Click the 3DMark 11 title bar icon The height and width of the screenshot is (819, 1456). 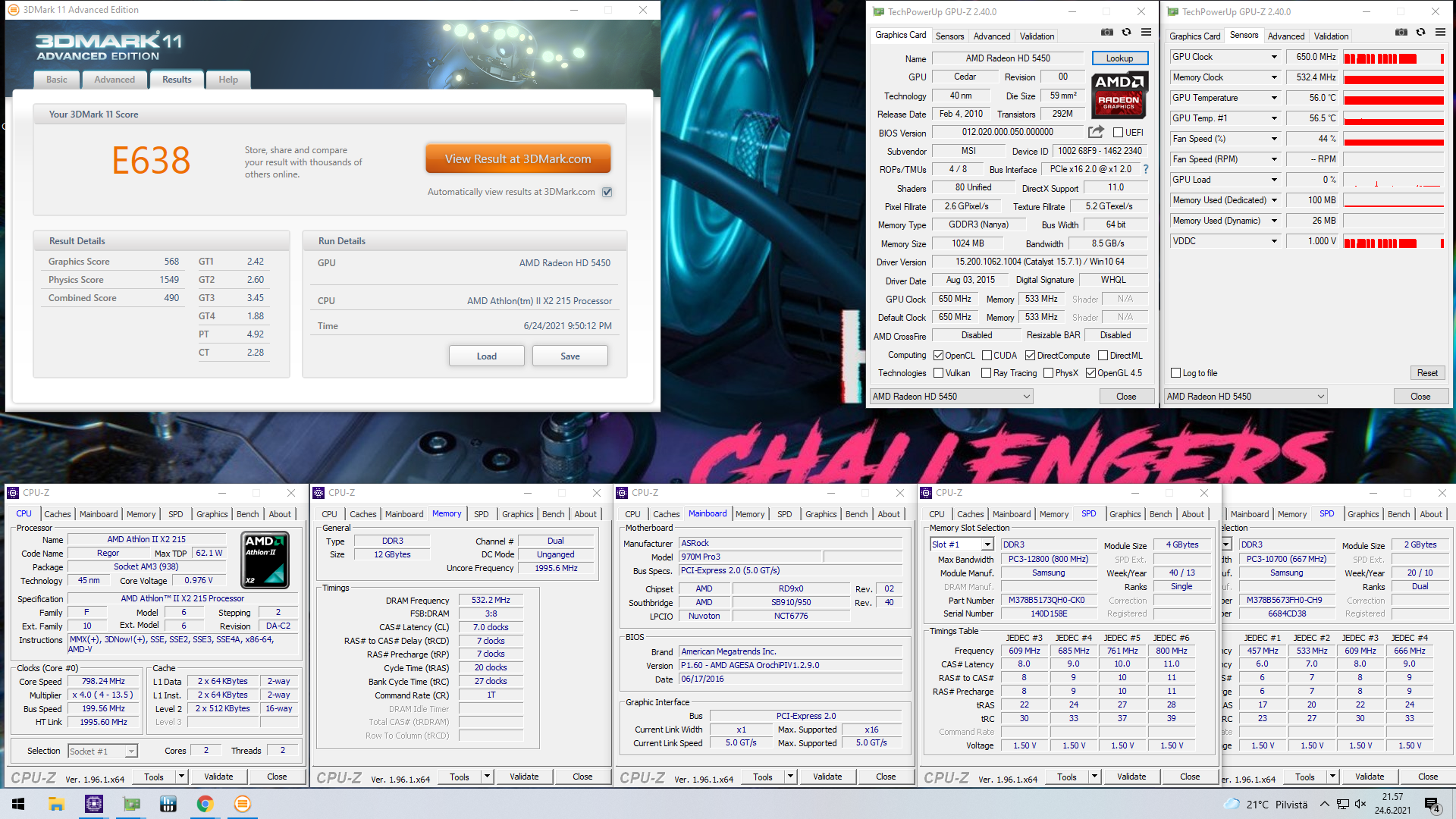coord(13,10)
